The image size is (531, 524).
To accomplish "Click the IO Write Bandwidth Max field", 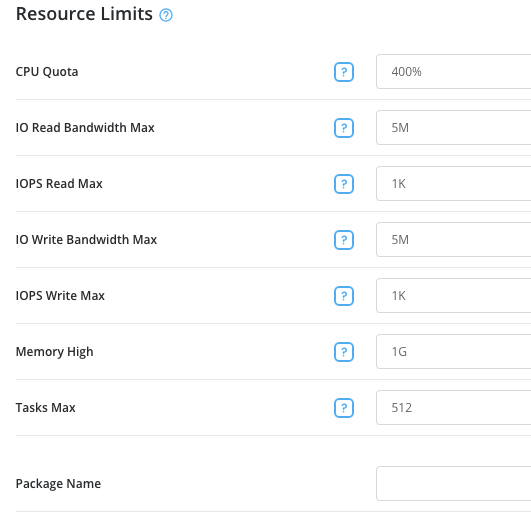I will coord(453,239).
